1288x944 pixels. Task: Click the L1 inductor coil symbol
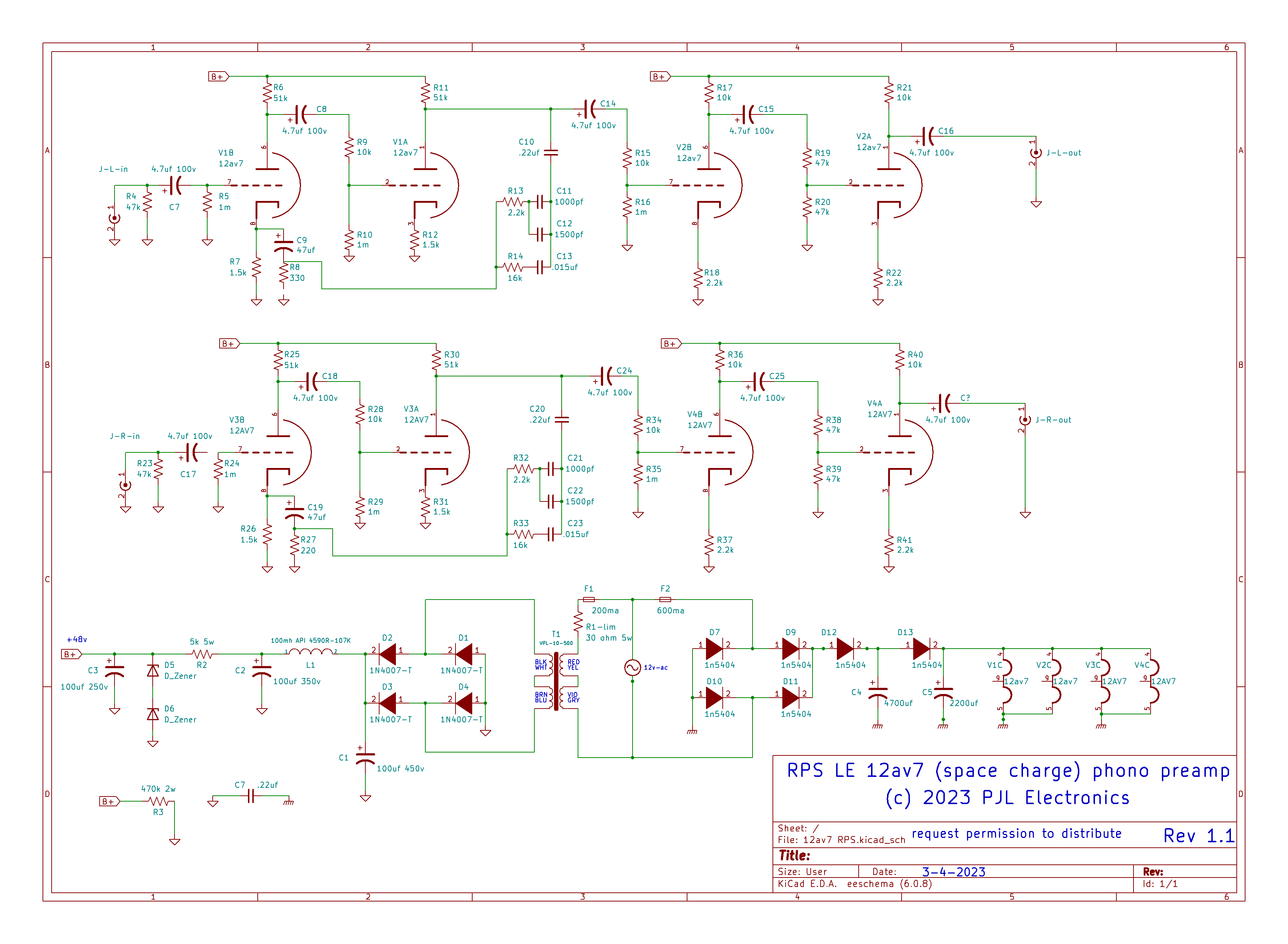click(x=310, y=652)
